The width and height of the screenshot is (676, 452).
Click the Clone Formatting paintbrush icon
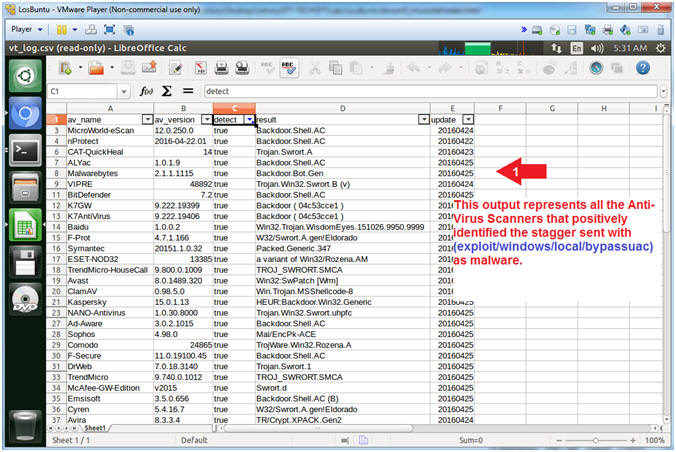(x=389, y=68)
